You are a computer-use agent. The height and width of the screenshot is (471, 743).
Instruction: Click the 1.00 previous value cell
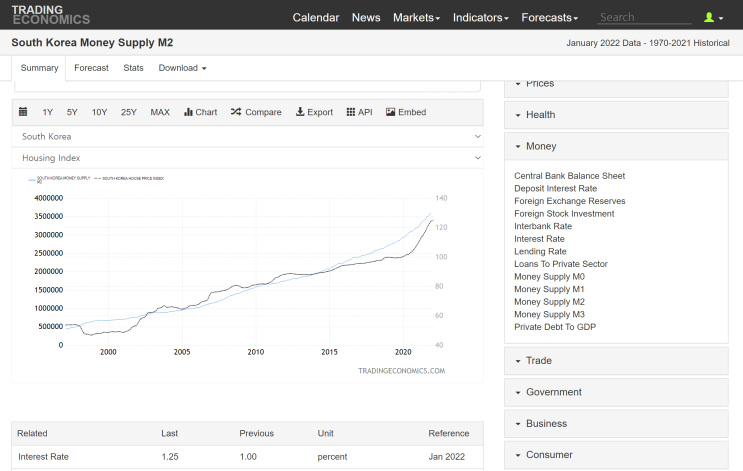[x=248, y=457]
